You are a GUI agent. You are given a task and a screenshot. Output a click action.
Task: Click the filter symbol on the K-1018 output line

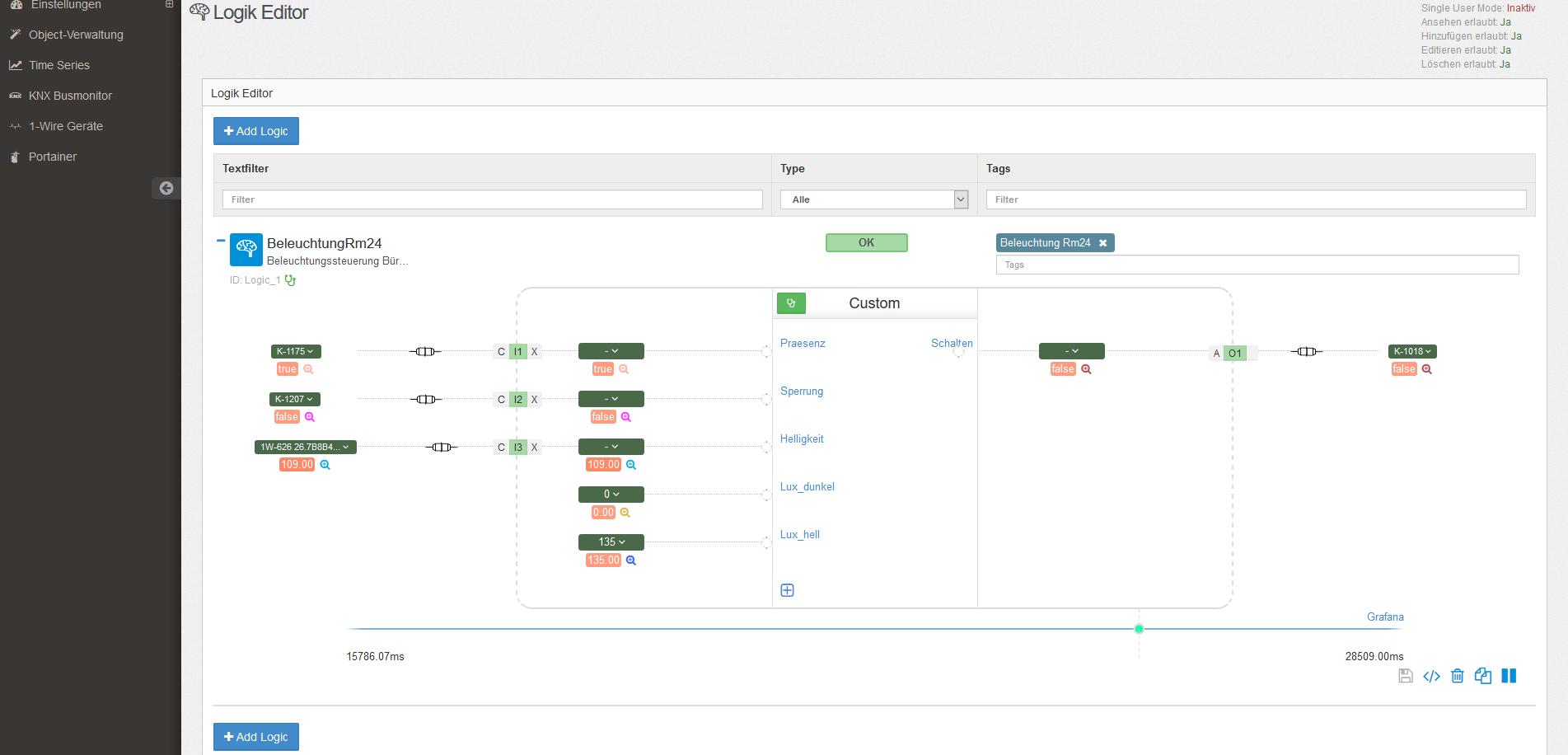[x=1307, y=352]
